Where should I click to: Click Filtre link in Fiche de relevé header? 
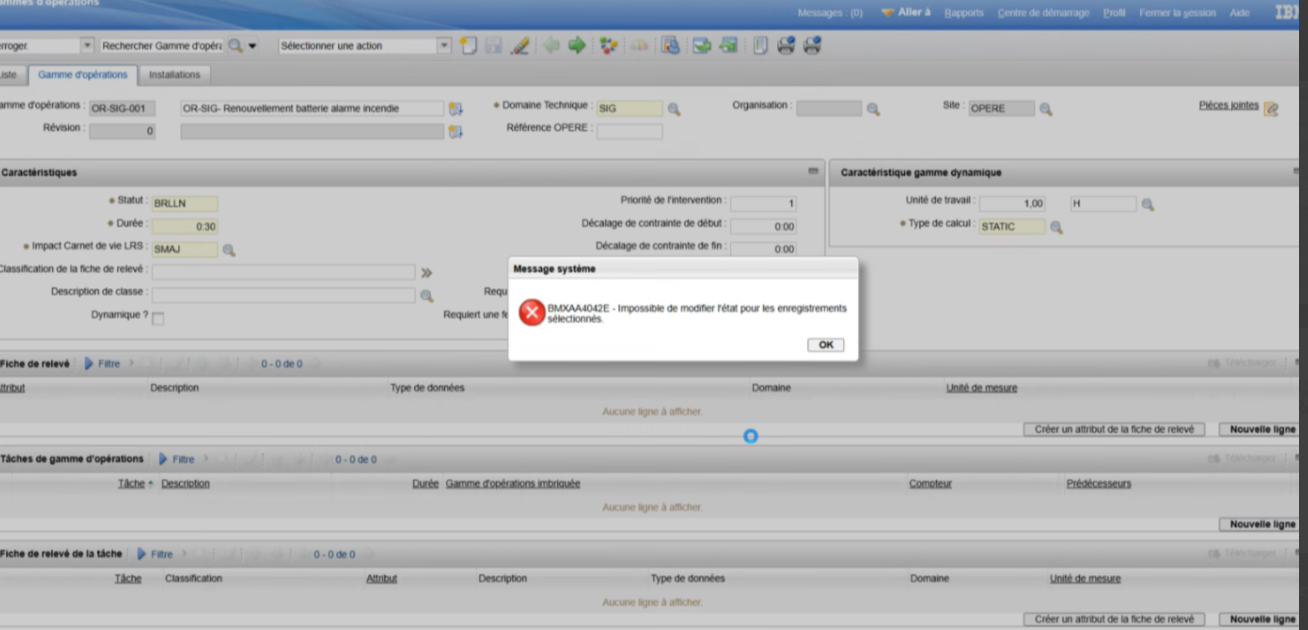point(109,364)
